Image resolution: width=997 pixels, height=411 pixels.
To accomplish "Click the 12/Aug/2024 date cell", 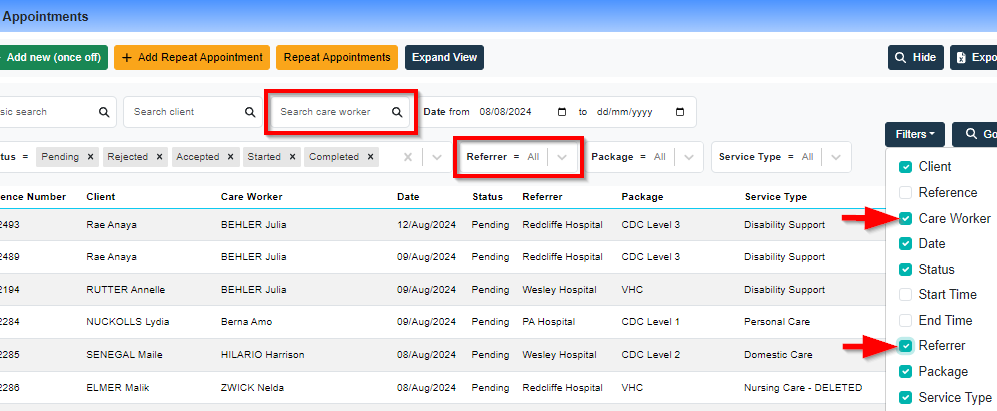I will click(x=427, y=225).
